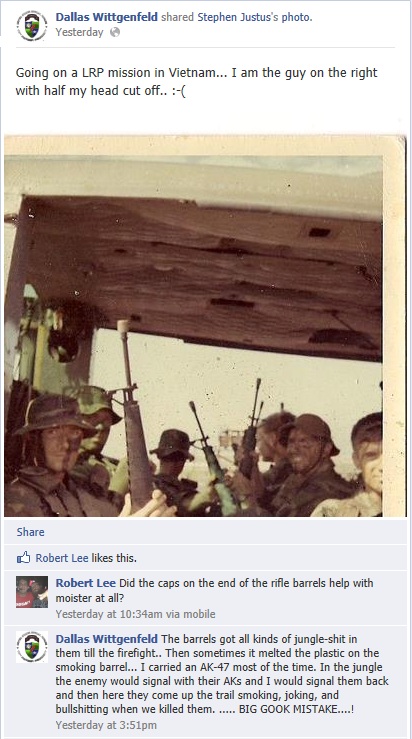Open the shared Vietnam LRP mission photo
Image resolution: width=412 pixels, height=739 pixels.
(x=205, y=326)
